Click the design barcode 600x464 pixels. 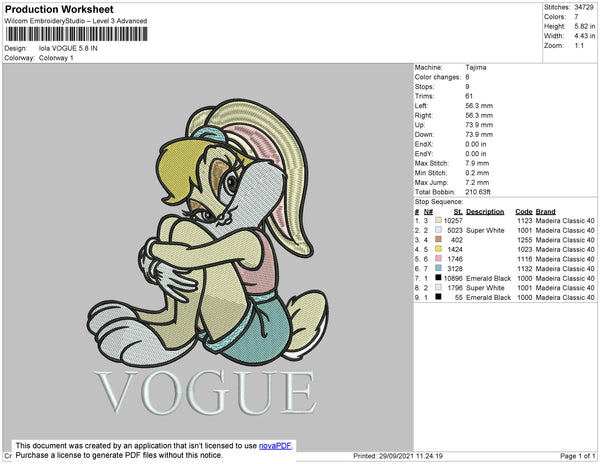76,34
